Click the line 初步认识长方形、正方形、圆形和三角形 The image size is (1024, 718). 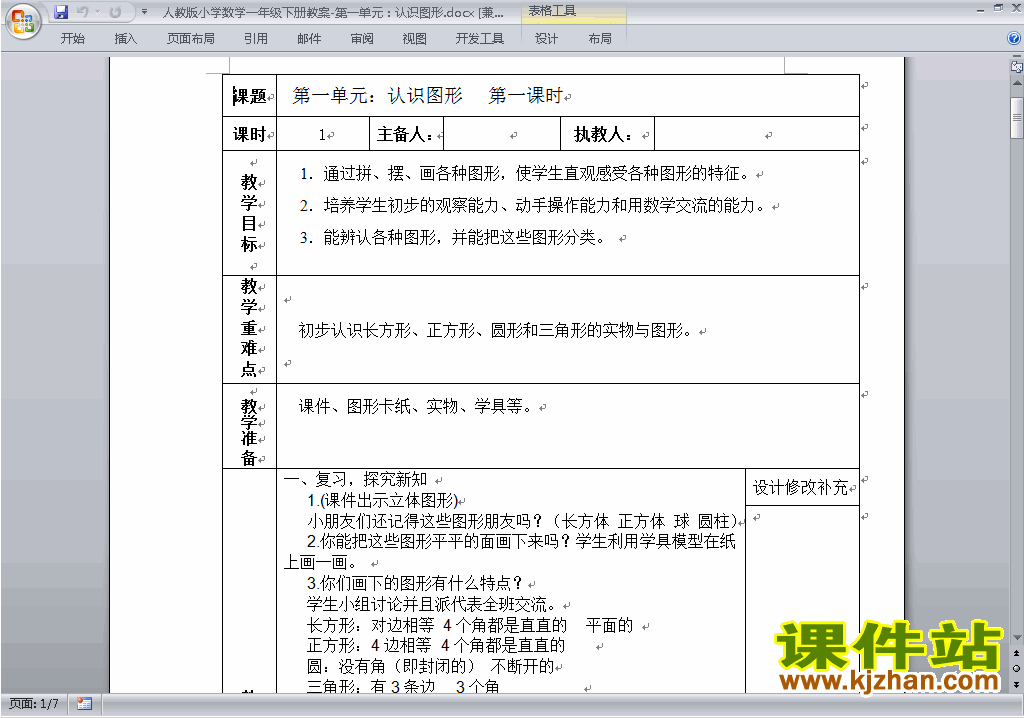496,331
